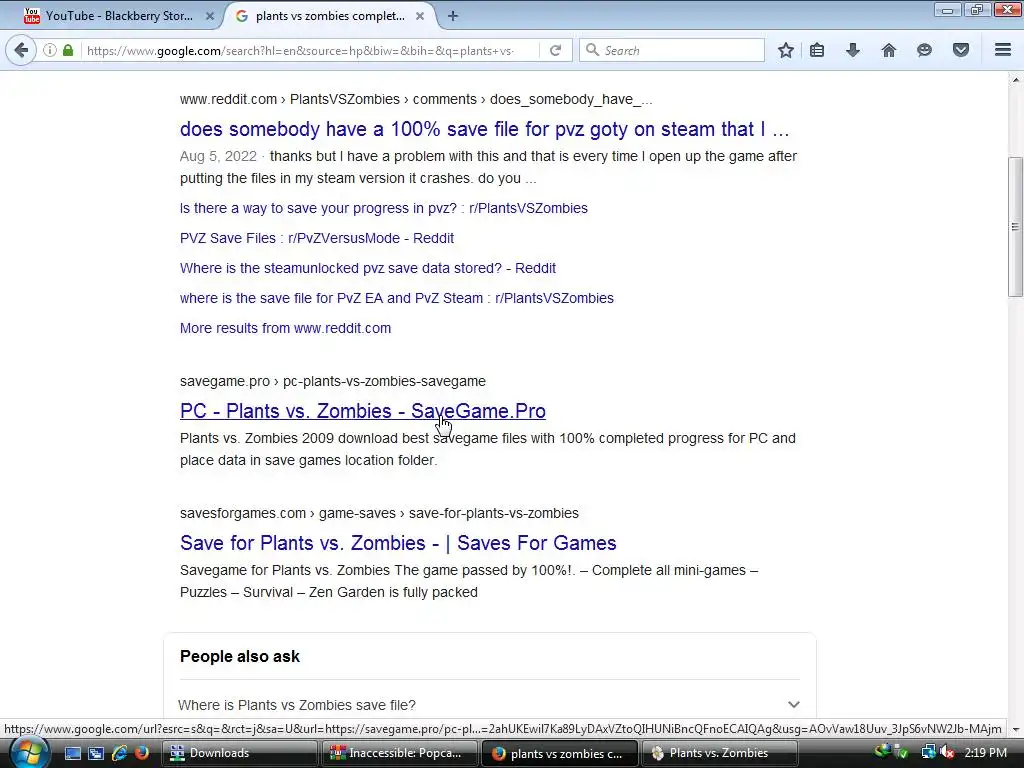Open a new tab with the plus button
Viewport: 1024px width, 768px height.
[x=453, y=16]
